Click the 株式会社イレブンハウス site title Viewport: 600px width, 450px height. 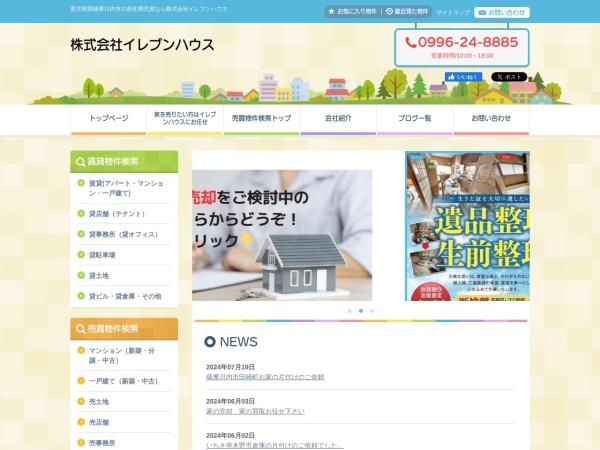click(142, 45)
